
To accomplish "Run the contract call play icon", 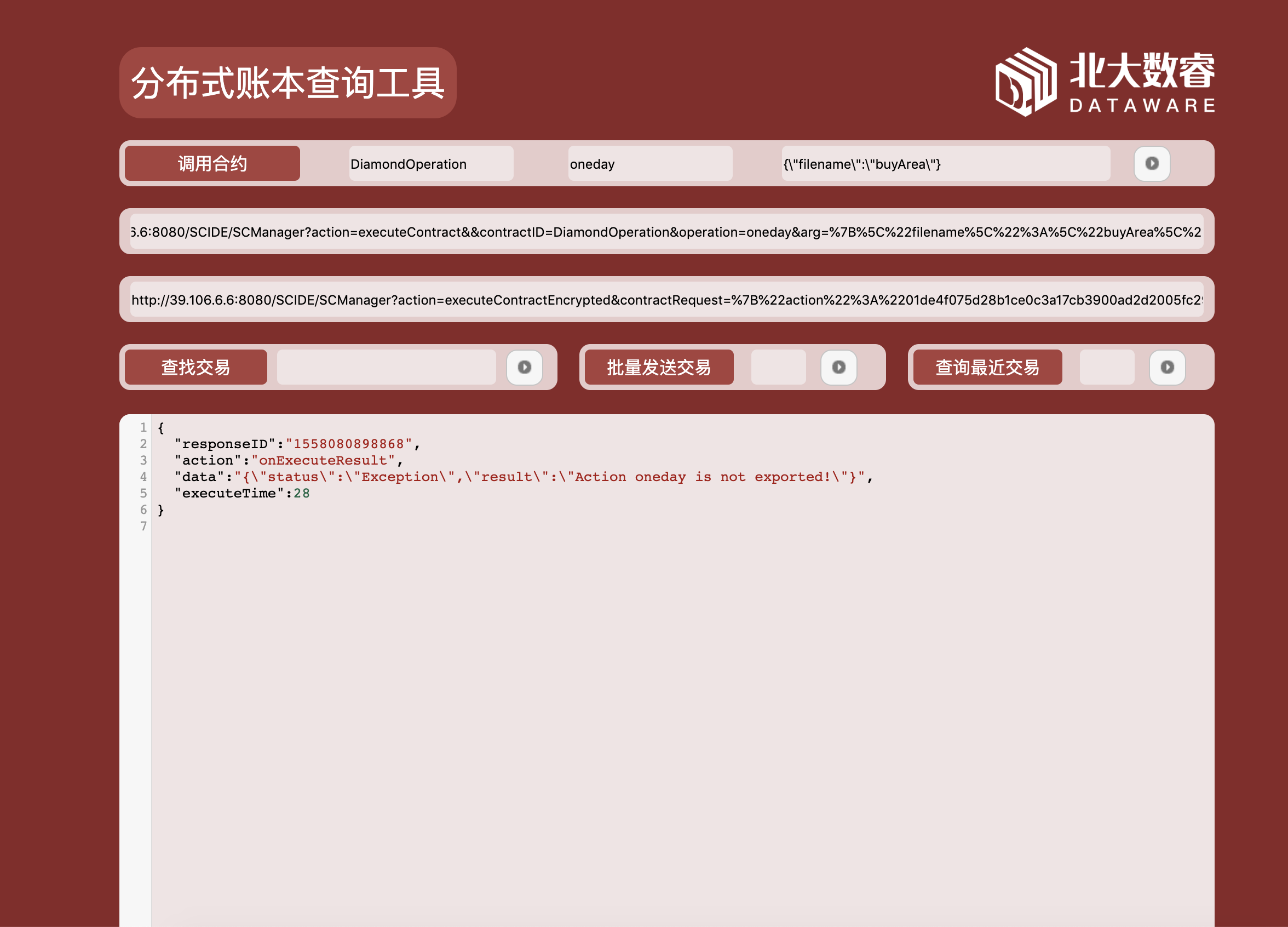I will 1151,164.
